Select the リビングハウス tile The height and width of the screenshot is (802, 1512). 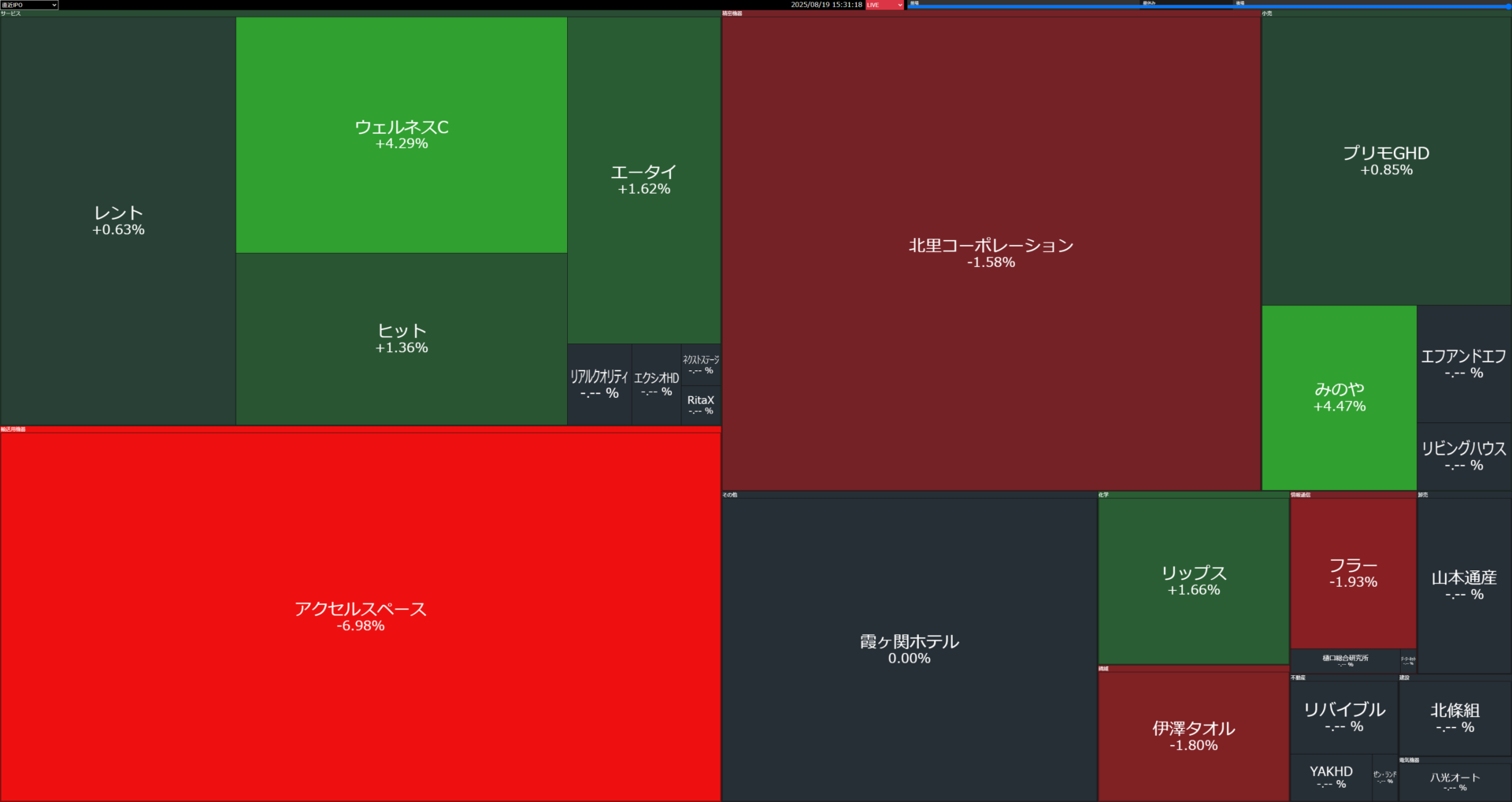1464,457
